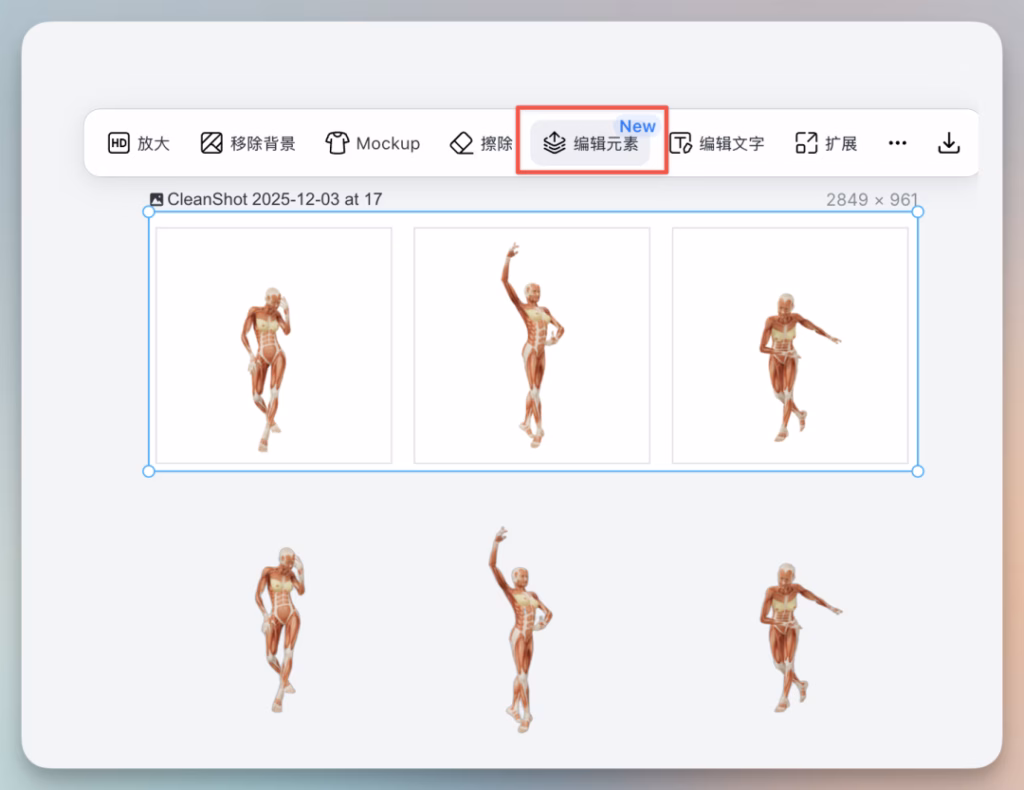Click the bottom-left selection resize handle
The height and width of the screenshot is (790, 1024).
pyautogui.click(x=149, y=471)
